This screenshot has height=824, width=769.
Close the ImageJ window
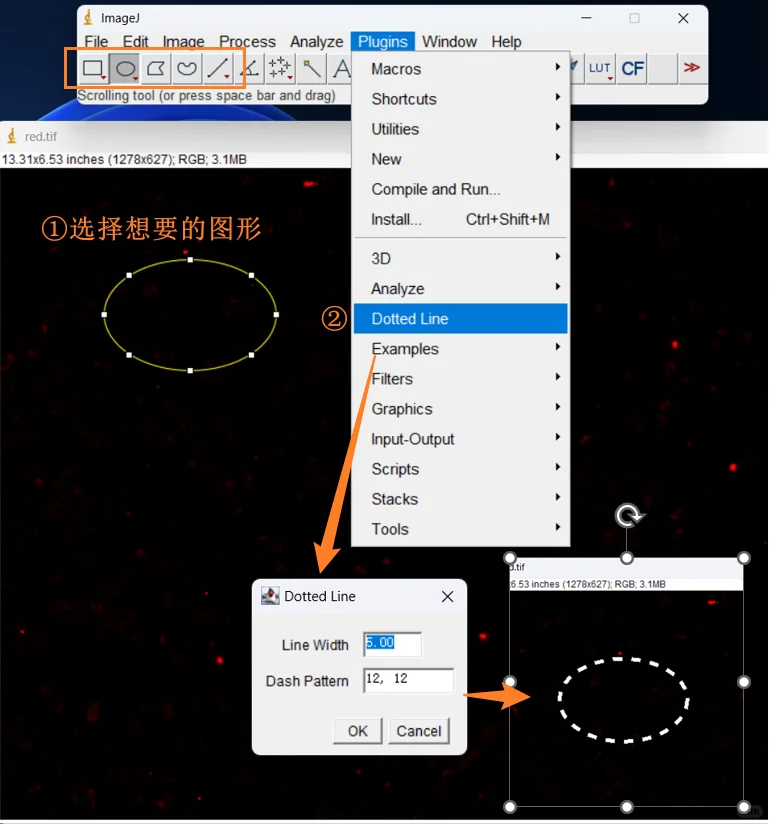pyautogui.click(x=683, y=18)
